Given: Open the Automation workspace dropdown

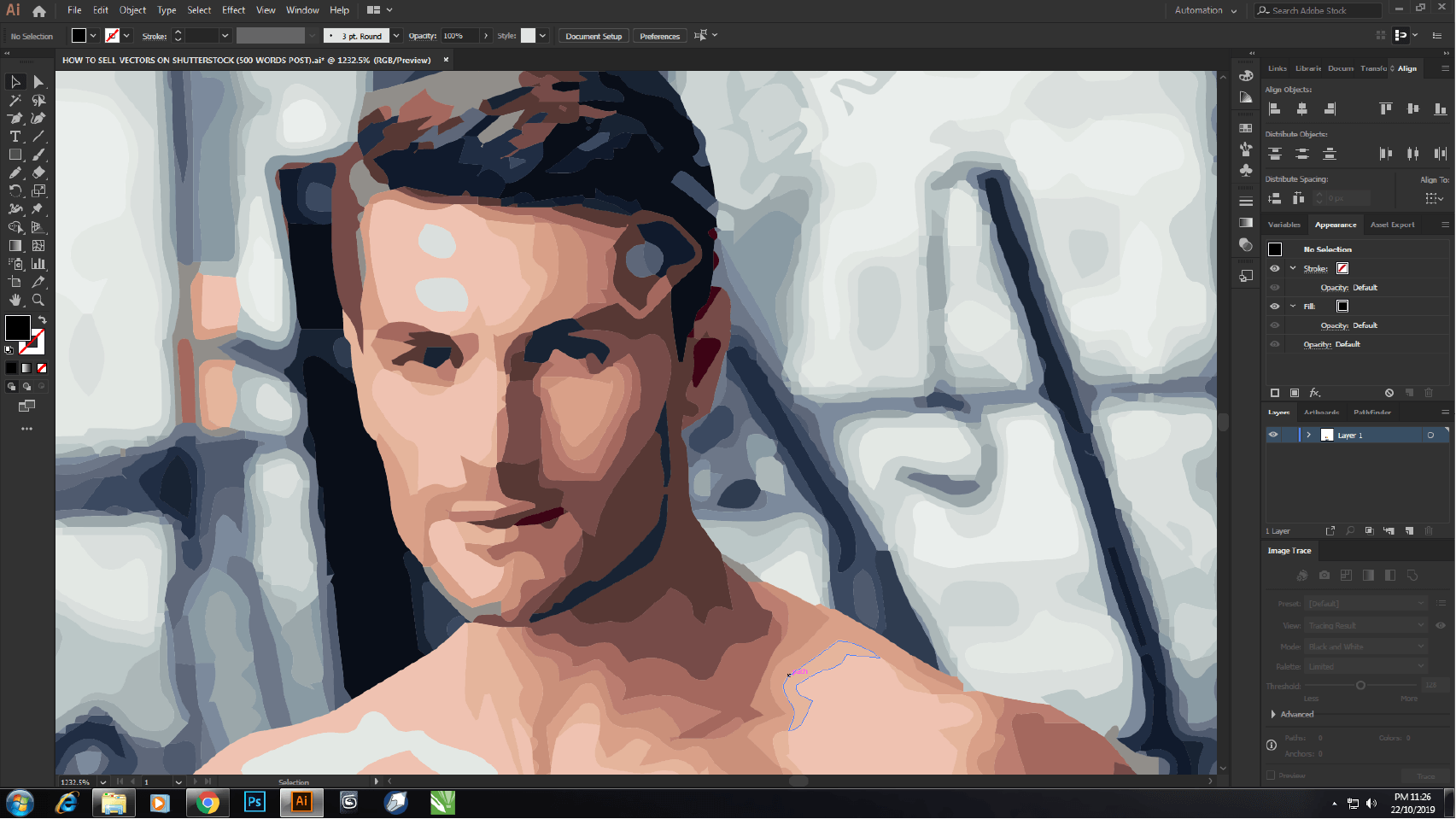Looking at the screenshot, I should pos(1205,10).
